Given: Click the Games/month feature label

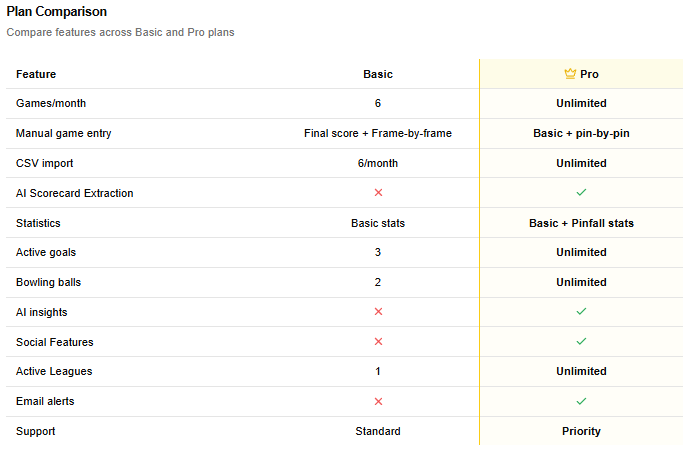Looking at the screenshot, I should (x=49, y=103).
